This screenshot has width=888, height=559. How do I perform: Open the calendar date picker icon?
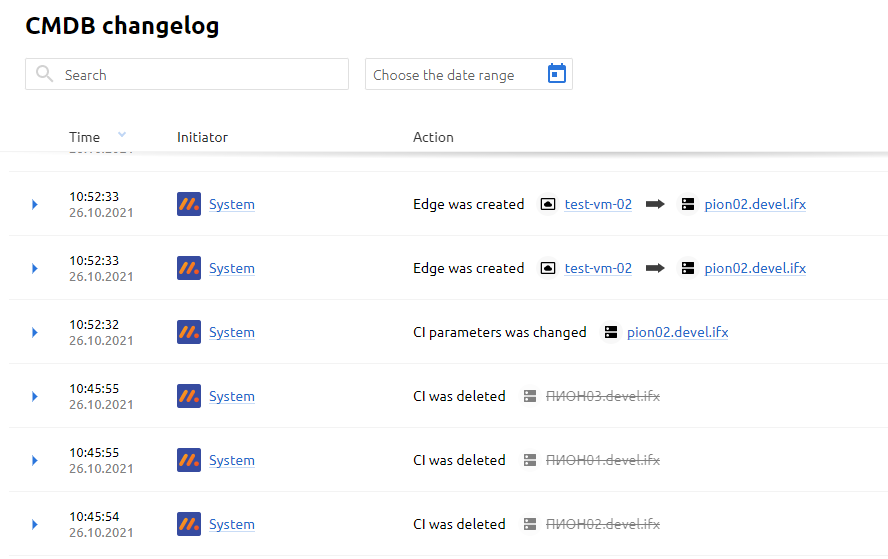557,74
